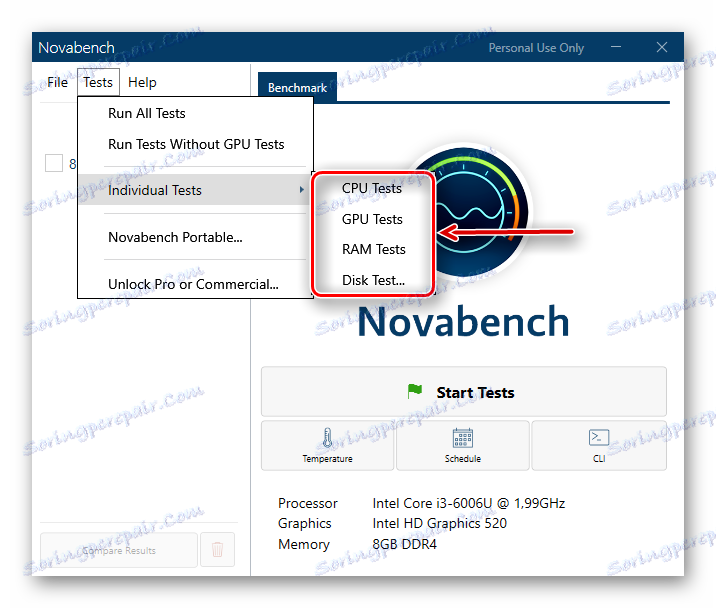Expand the Individual Tests submenu arrow
Image resolution: width=716 pixels, height=608 pixels.
[301, 190]
